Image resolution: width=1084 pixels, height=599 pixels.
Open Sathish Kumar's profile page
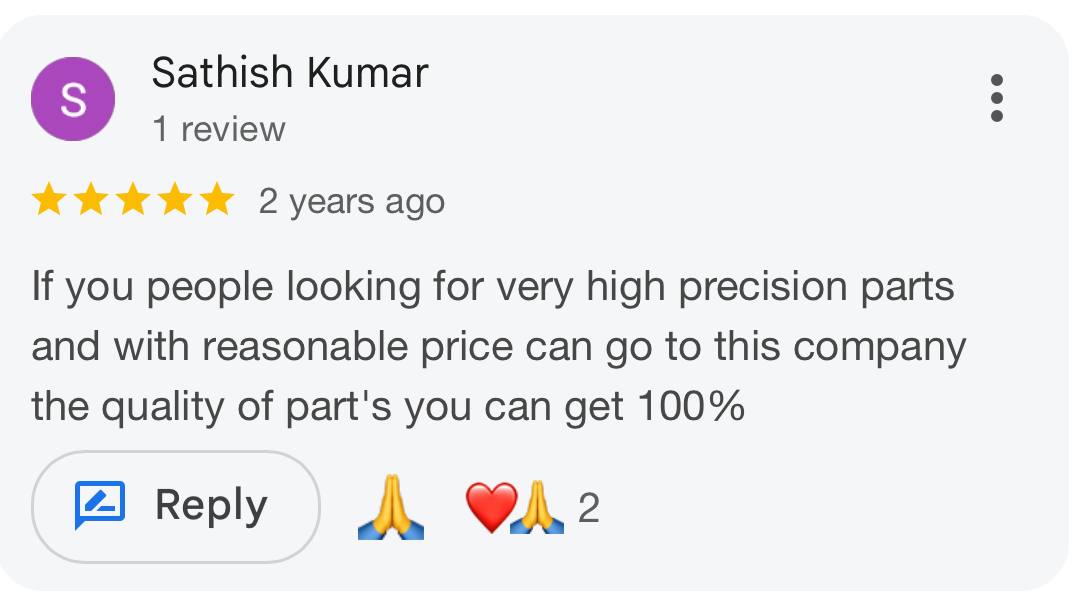click(288, 72)
